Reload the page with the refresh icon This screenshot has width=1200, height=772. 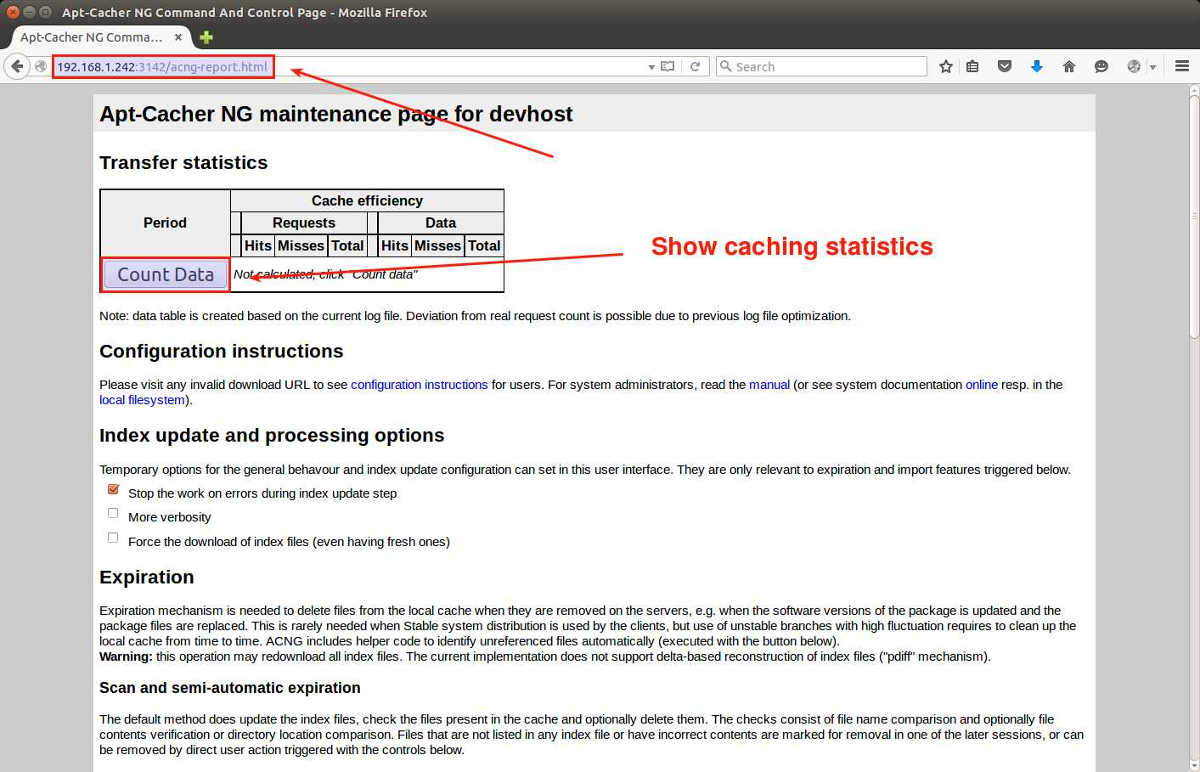pos(695,67)
